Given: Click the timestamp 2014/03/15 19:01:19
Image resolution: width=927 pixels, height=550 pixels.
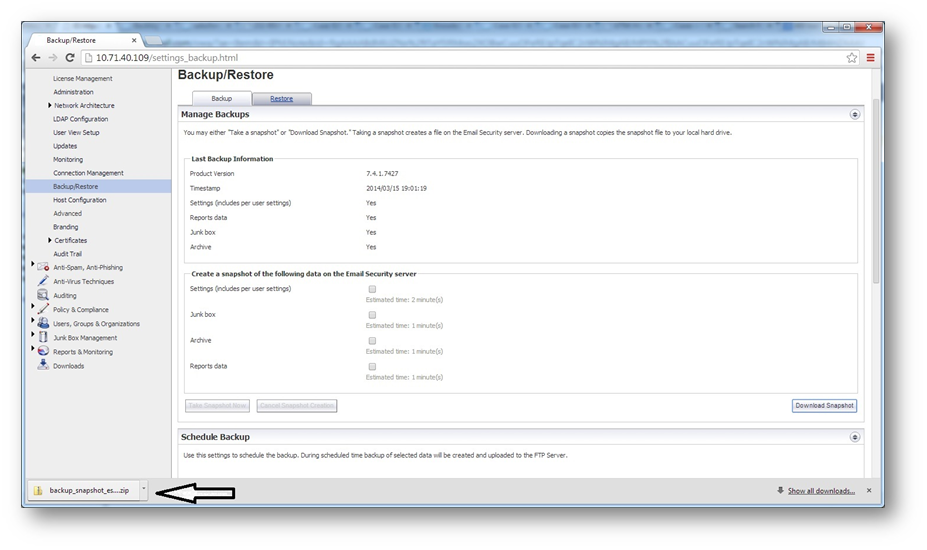Looking at the screenshot, I should pyautogui.click(x=396, y=189).
